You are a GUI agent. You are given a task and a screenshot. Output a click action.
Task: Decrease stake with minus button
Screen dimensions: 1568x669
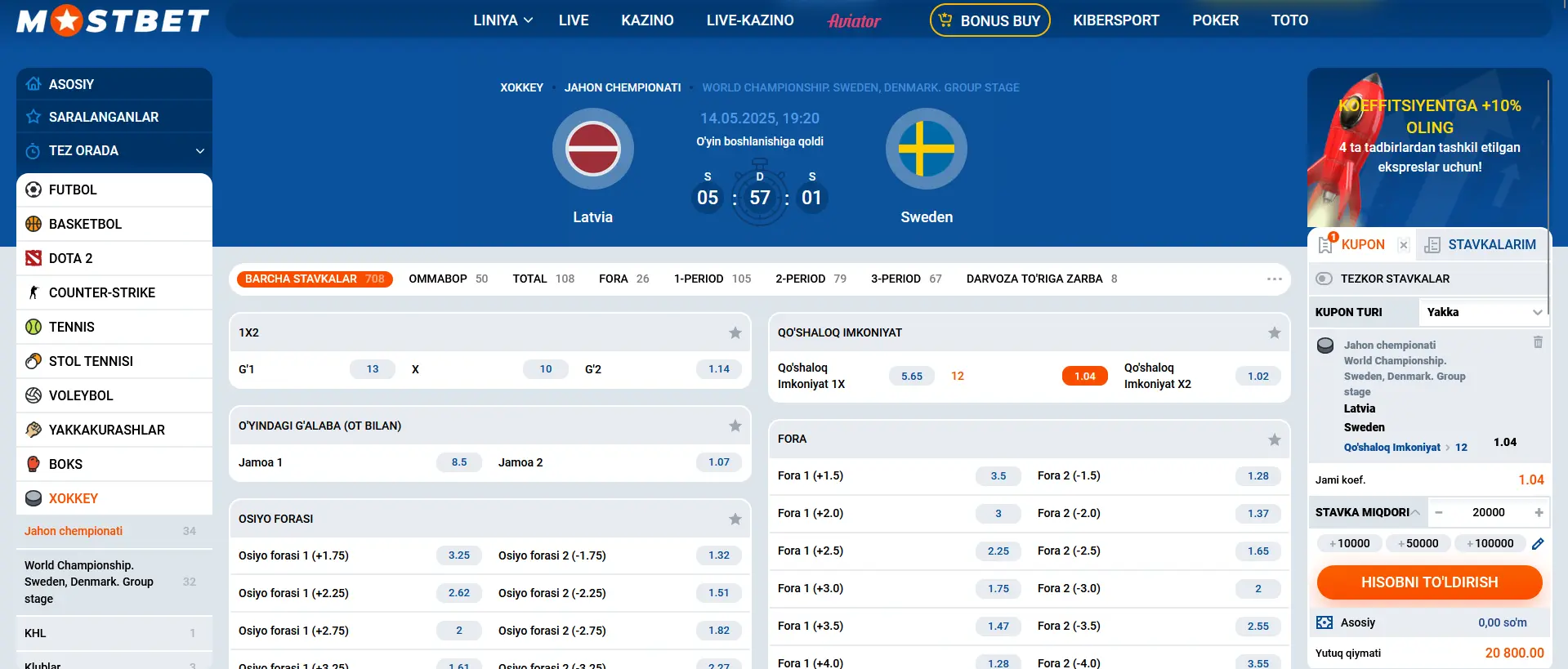point(1439,512)
